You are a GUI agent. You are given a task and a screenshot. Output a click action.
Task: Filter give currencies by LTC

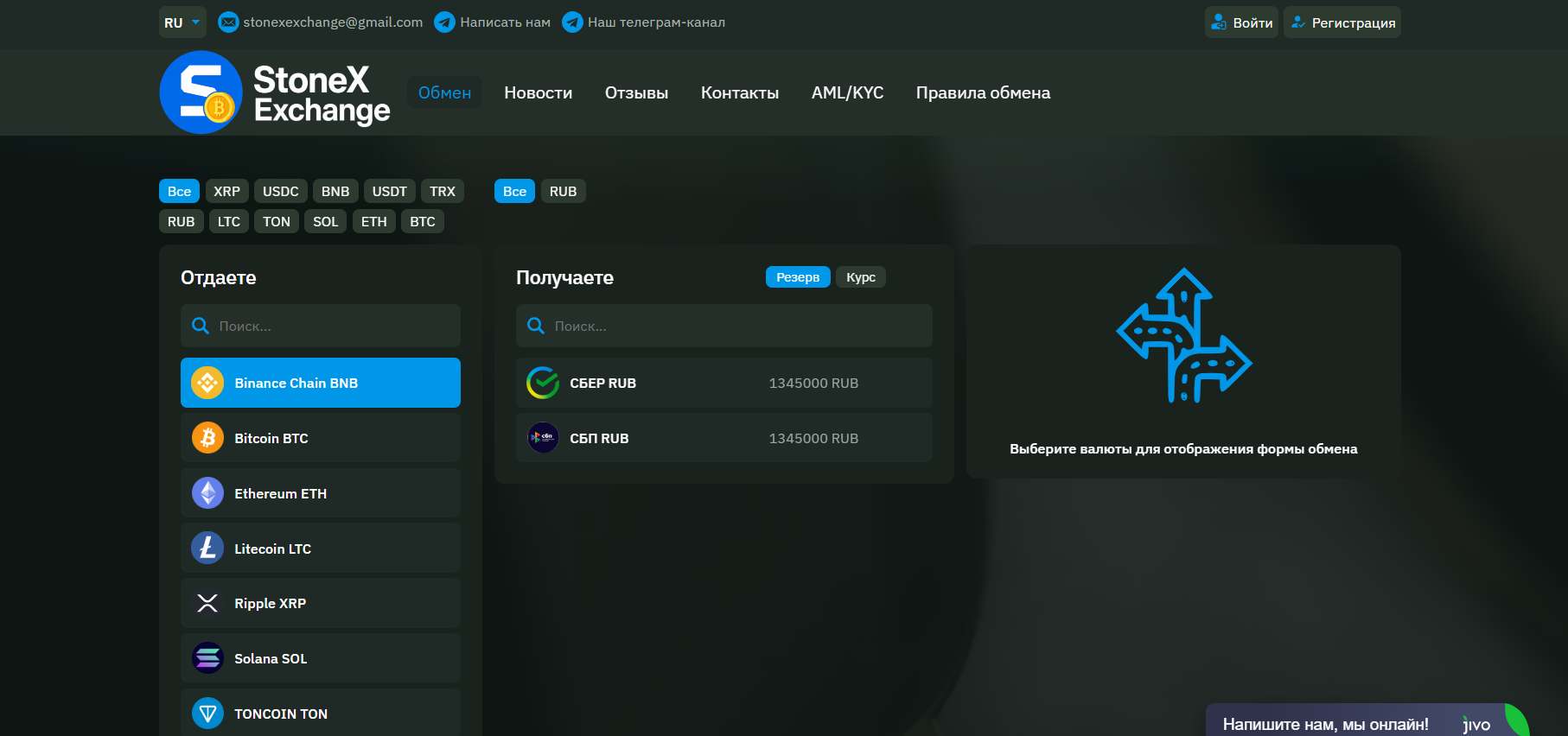click(229, 221)
